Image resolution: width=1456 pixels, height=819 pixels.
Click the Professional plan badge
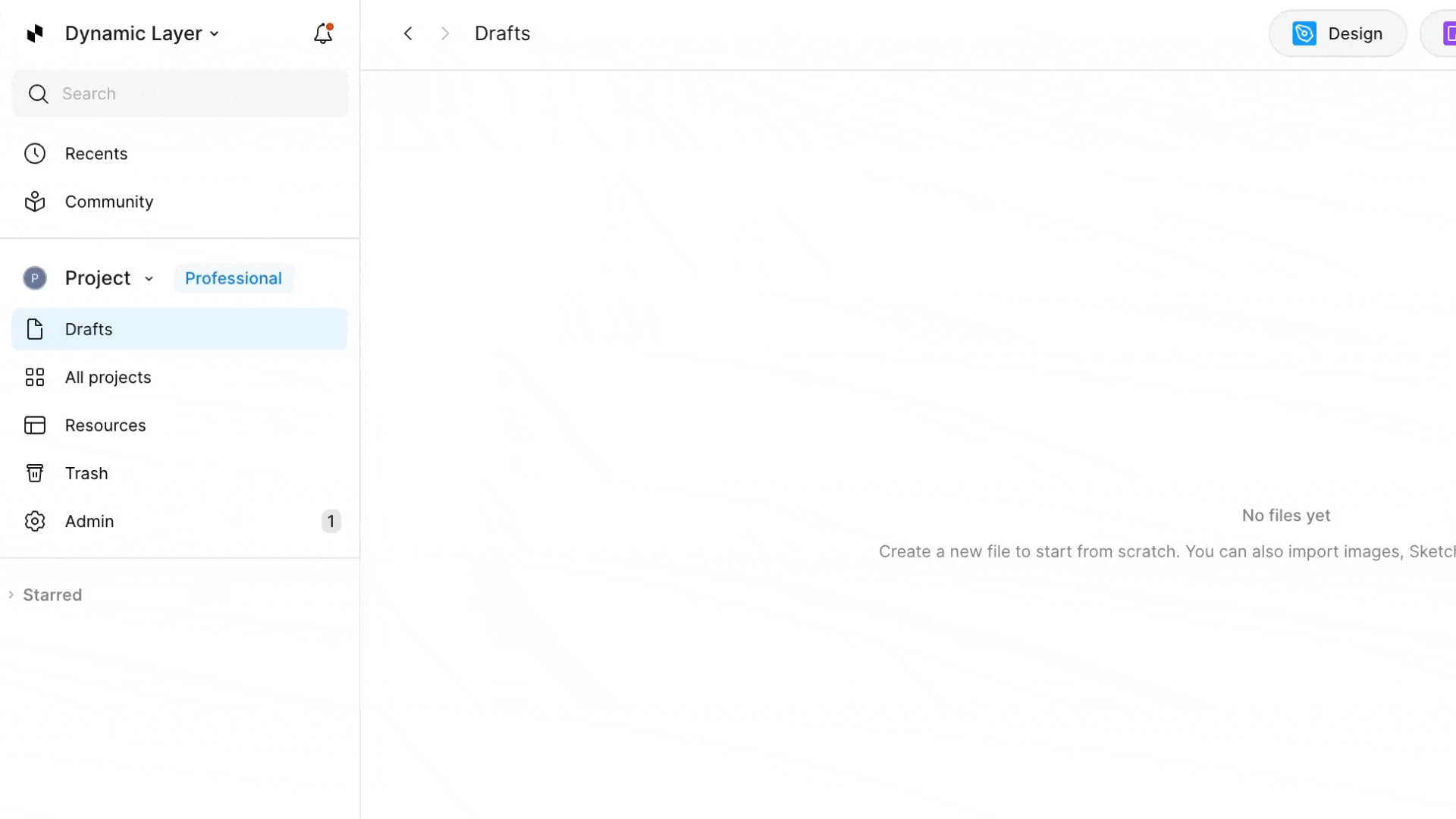[x=234, y=278]
